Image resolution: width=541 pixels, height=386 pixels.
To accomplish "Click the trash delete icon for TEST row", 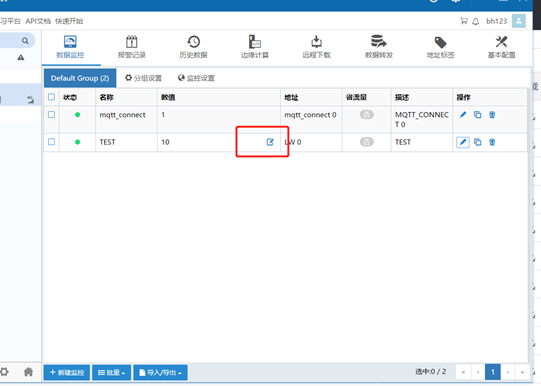I will coord(492,142).
